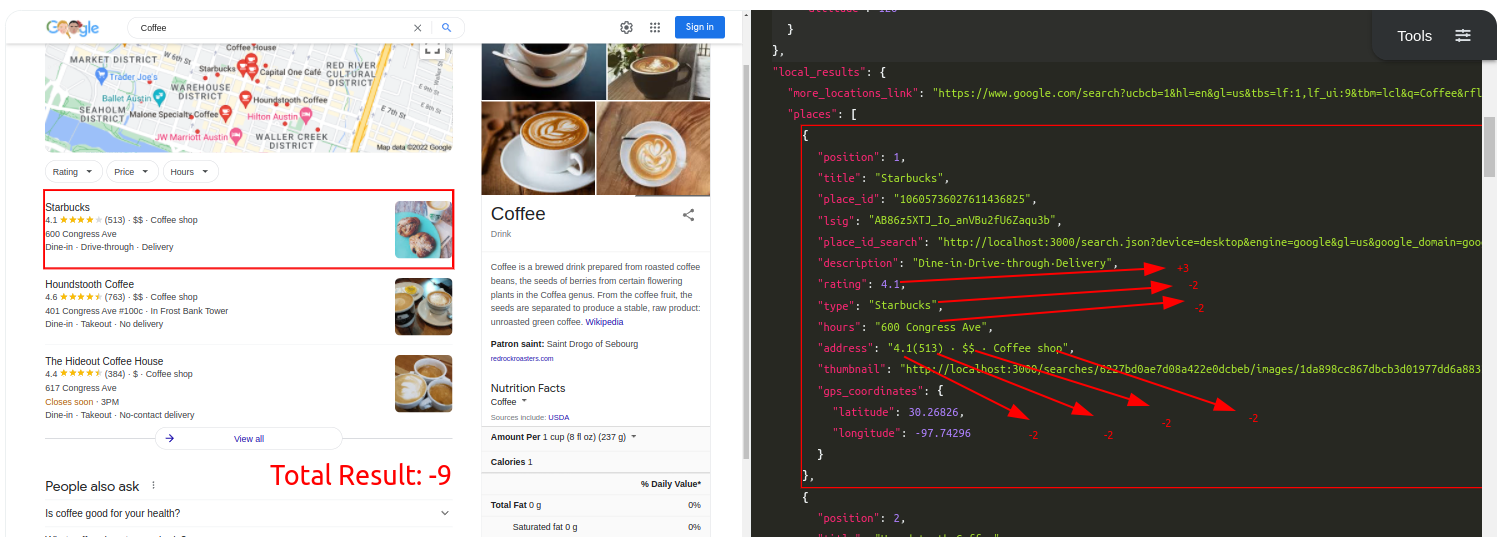Open the Coffee dropdown under Nutrition Facts
The width and height of the screenshot is (1507, 537).
(x=510, y=402)
